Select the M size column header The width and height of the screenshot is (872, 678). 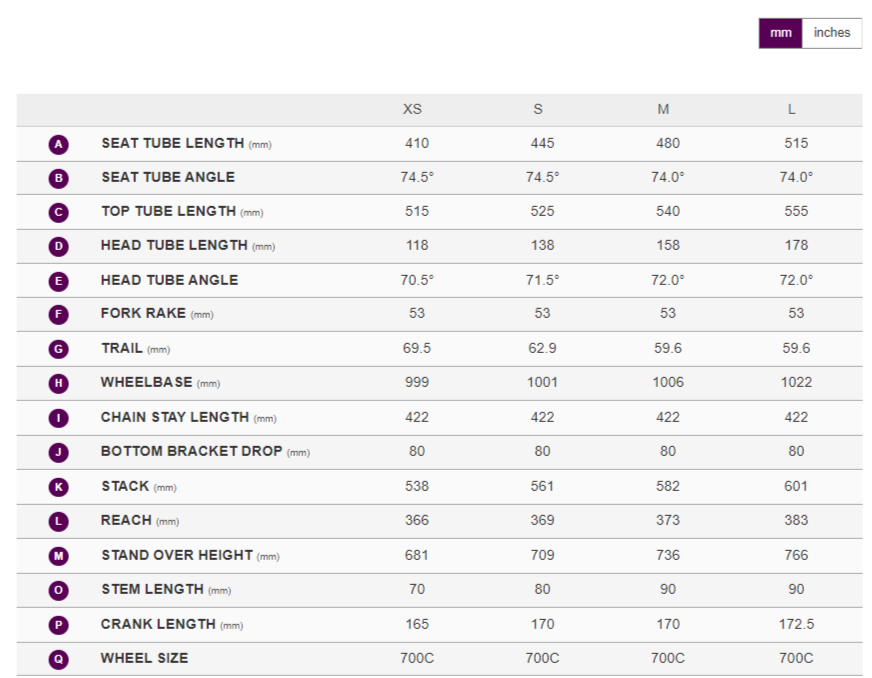[663, 109]
